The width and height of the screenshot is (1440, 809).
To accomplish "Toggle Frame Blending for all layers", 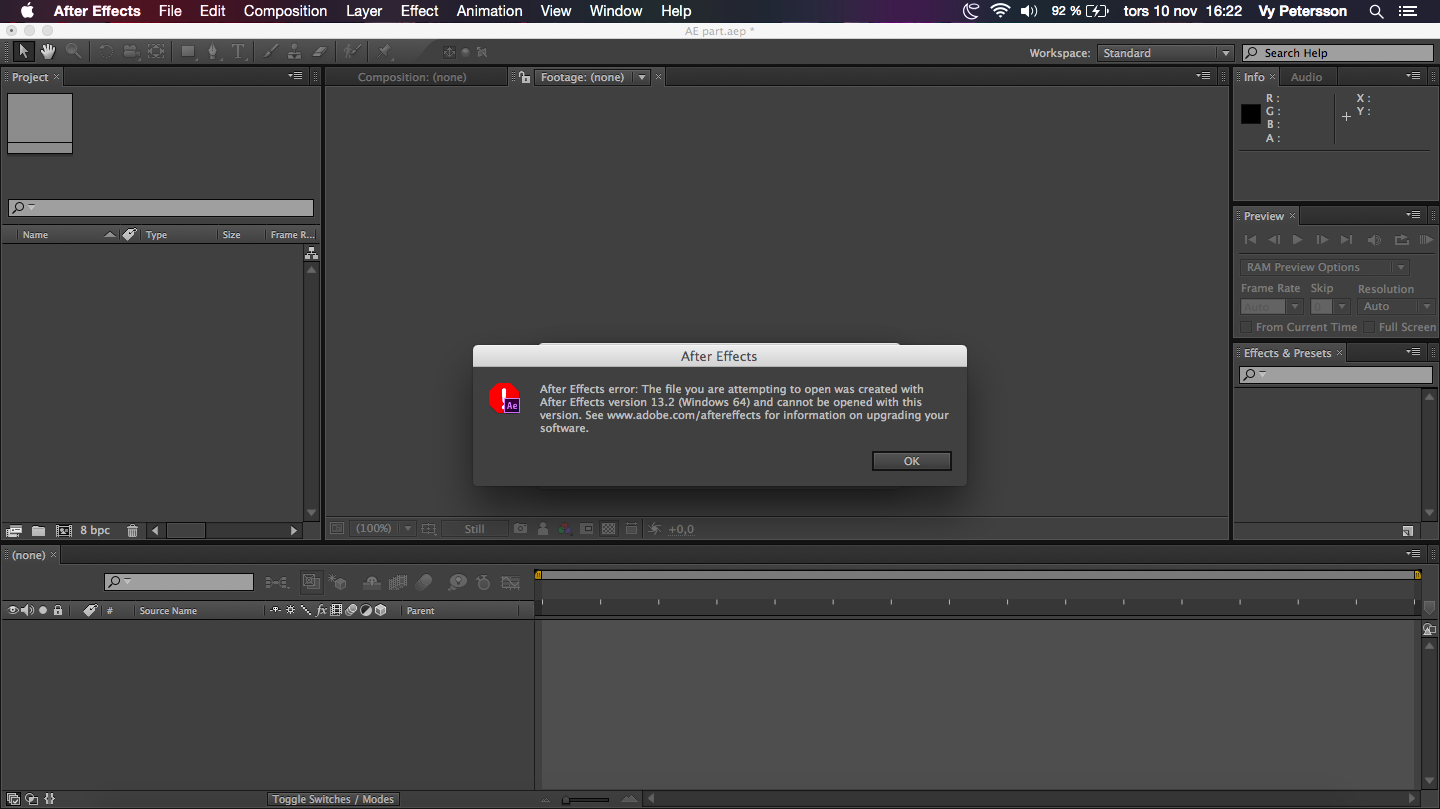I will [397, 582].
